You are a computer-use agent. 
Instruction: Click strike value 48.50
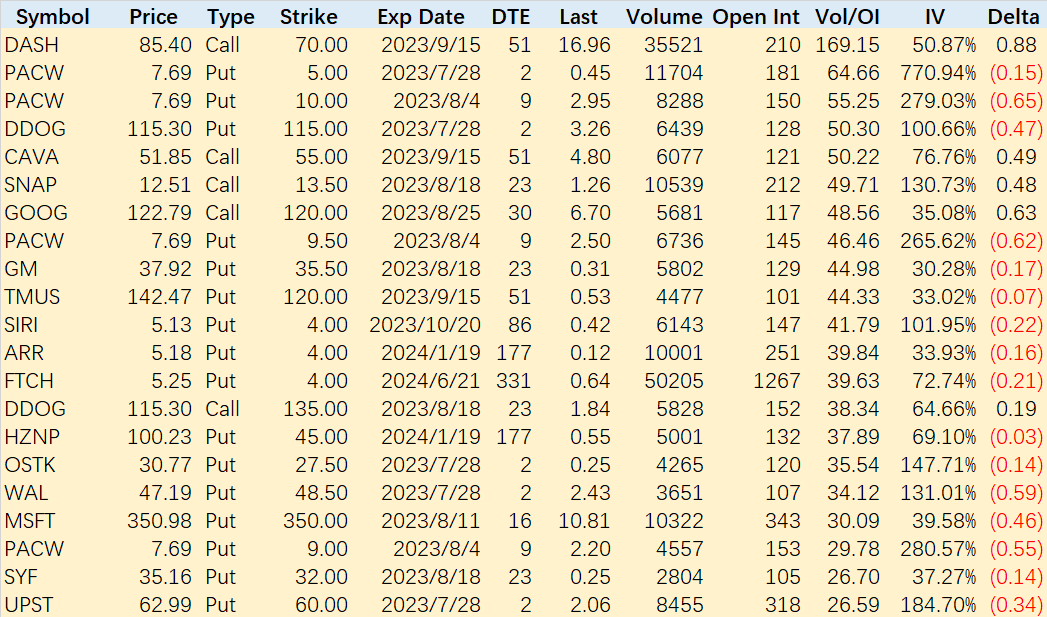321,493
